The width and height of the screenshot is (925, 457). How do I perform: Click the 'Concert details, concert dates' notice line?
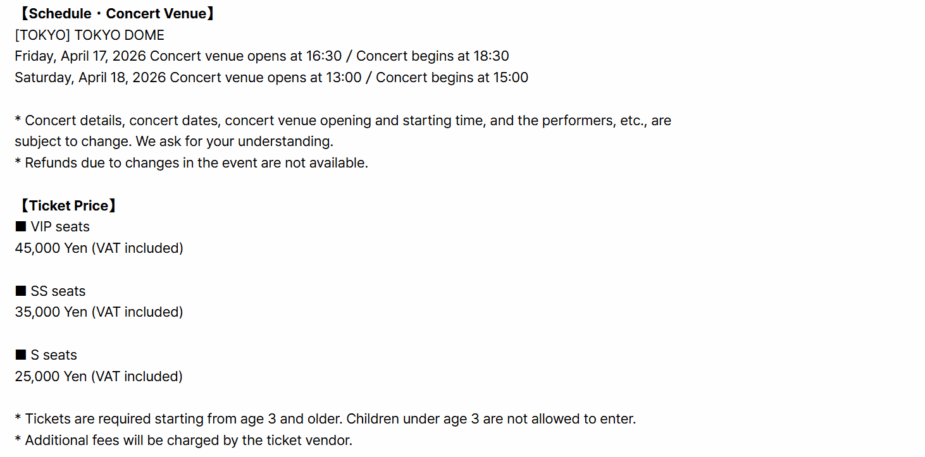pyautogui.click(x=343, y=120)
